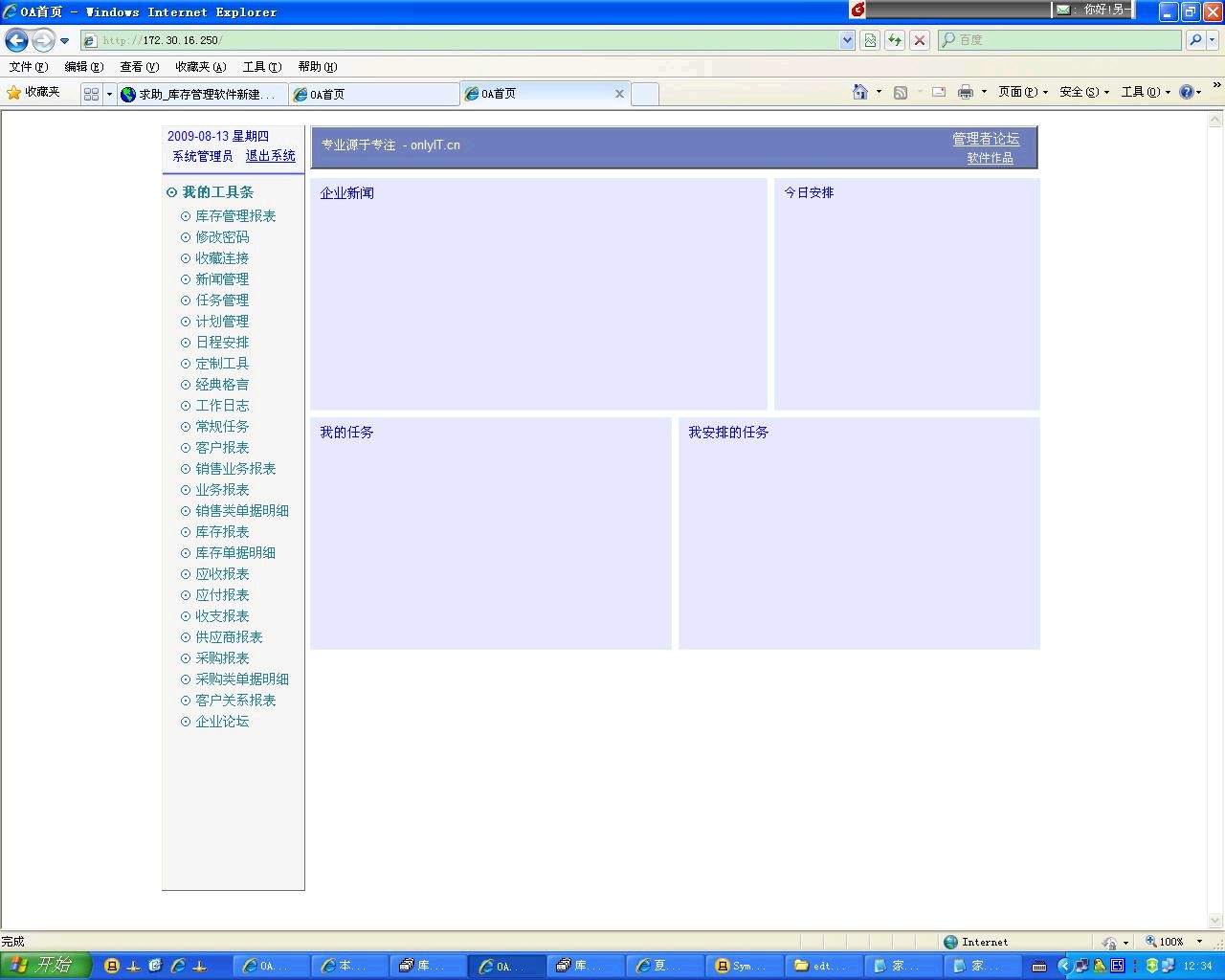Image resolution: width=1225 pixels, height=980 pixels.
Task: Click the search magnifier button
Action: [1195, 40]
